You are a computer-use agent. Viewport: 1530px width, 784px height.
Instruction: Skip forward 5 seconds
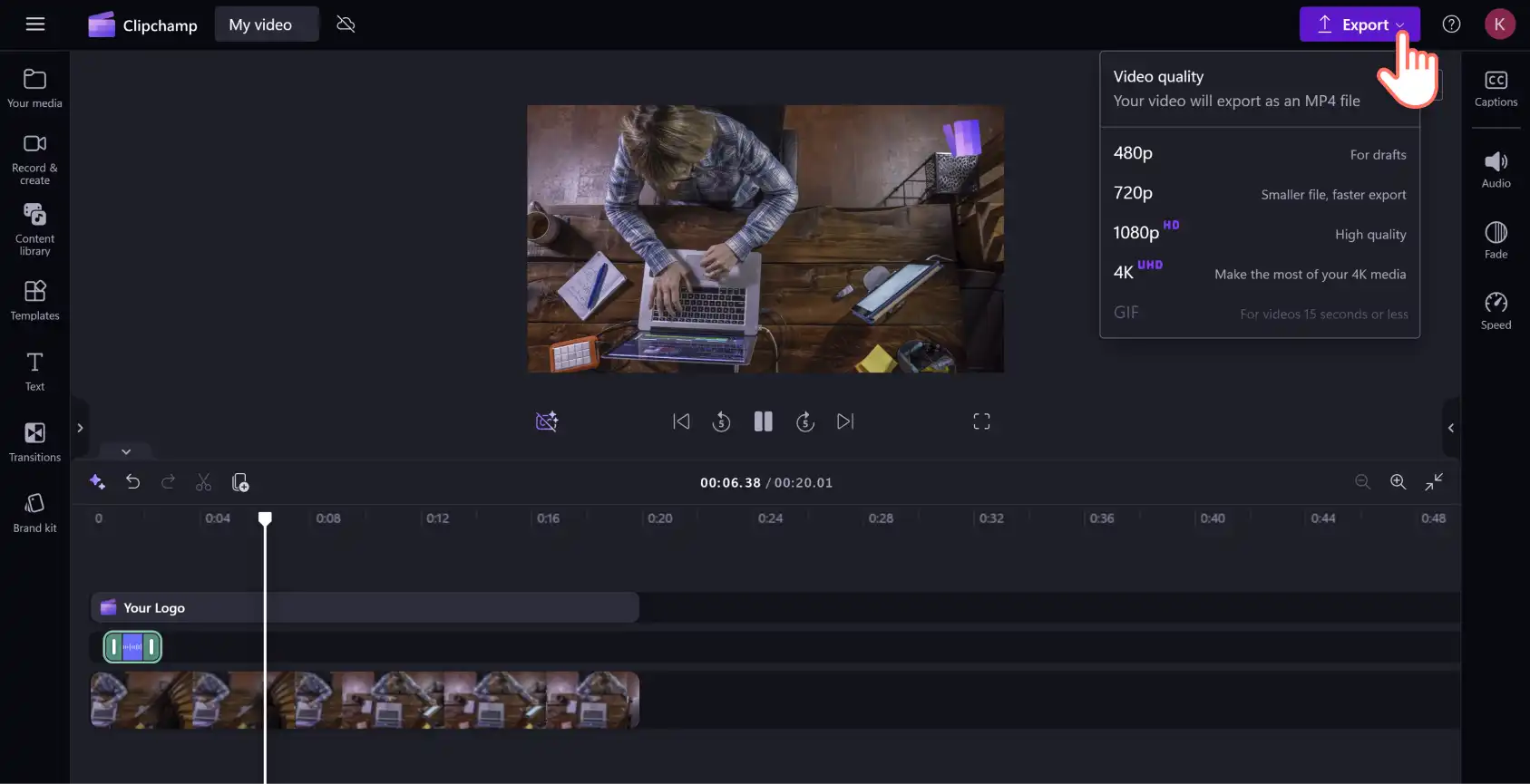(x=805, y=421)
